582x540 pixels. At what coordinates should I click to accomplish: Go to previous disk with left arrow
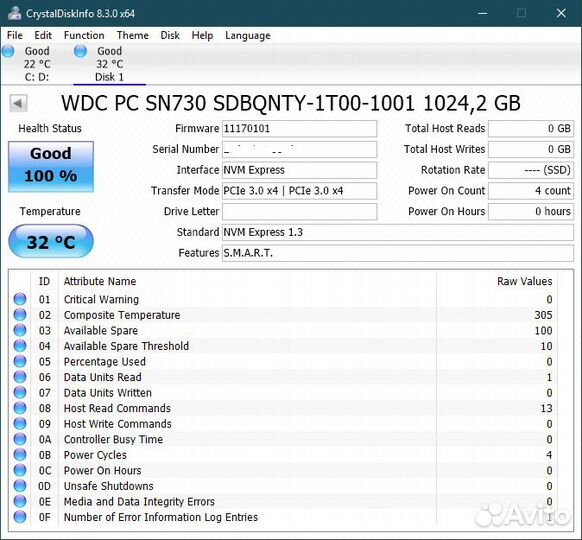pyautogui.click(x=18, y=103)
